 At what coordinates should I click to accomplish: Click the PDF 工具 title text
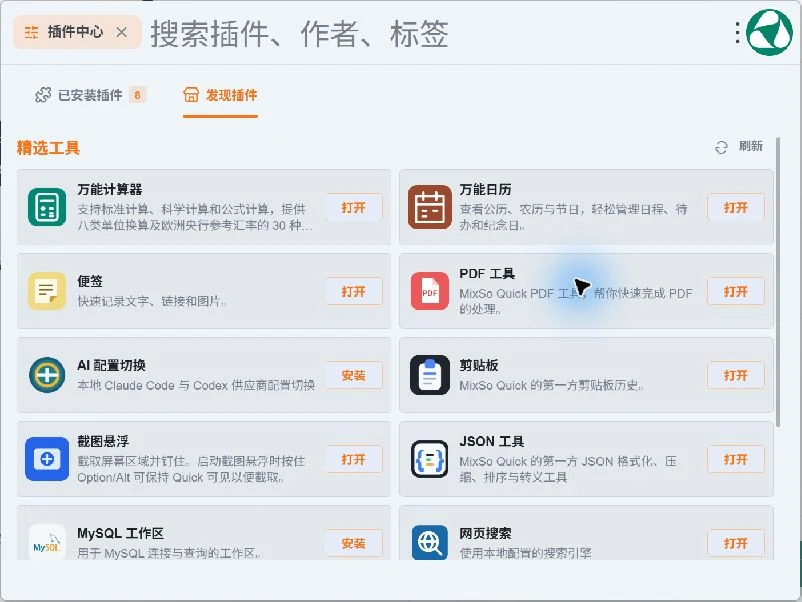pyautogui.click(x=487, y=274)
